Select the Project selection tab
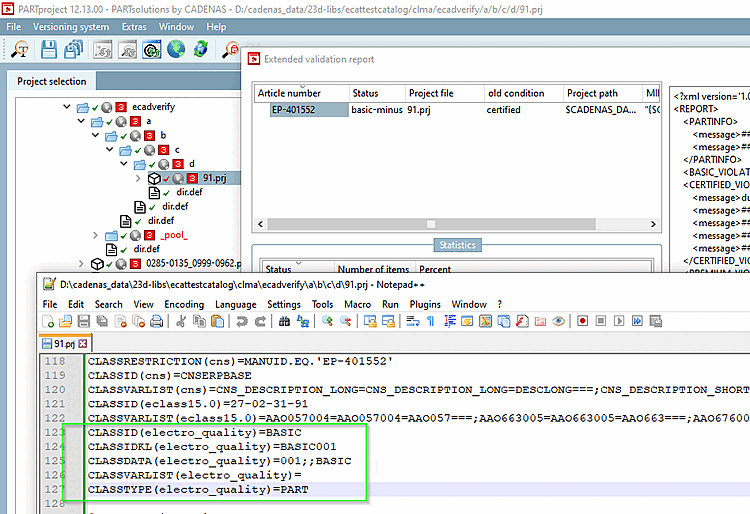This screenshot has width=750, height=514. point(52,81)
